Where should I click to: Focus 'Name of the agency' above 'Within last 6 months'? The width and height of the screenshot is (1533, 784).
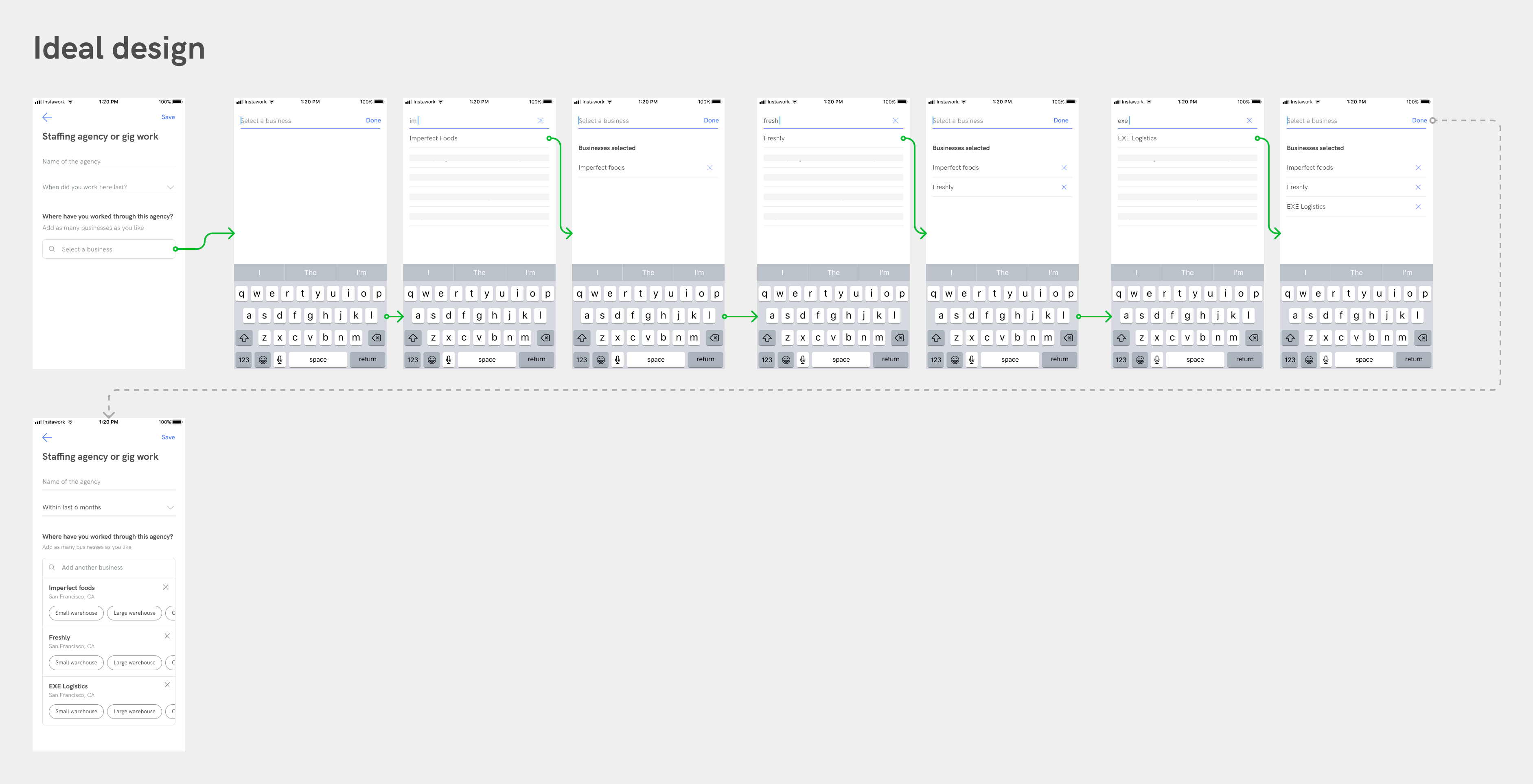coord(108,482)
